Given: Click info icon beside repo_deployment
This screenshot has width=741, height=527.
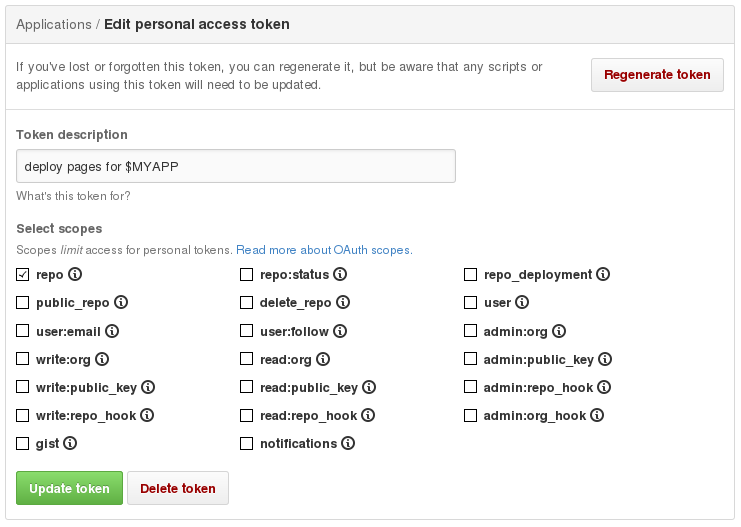Looking at the screenshot, I should coord(603,274).
